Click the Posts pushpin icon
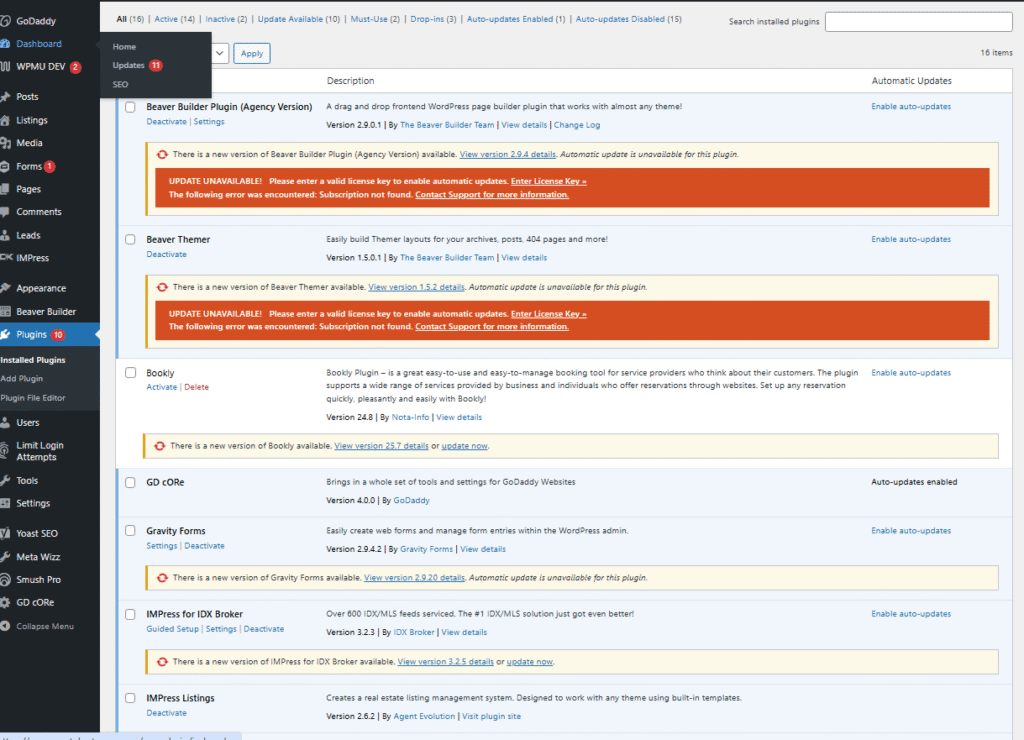 [x=5, y=97]
